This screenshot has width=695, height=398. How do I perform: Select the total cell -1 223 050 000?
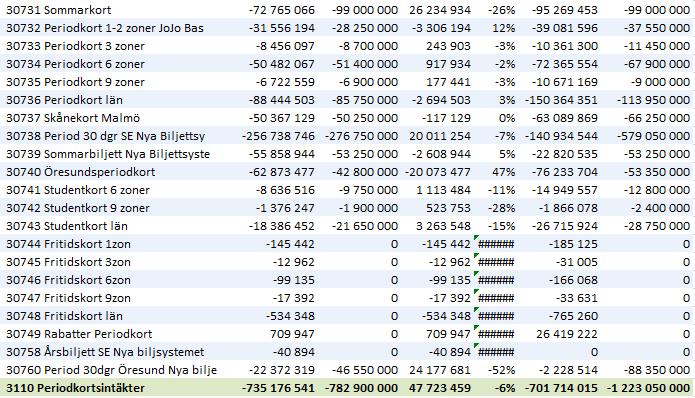(648, 388)
